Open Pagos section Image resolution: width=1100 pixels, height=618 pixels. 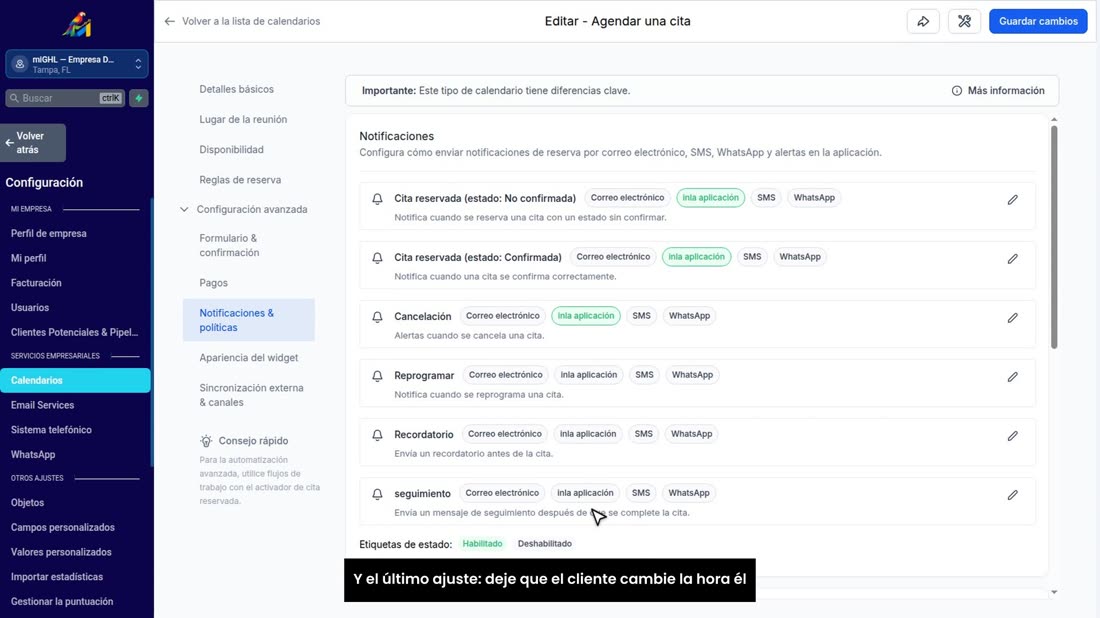pos(213,283)
